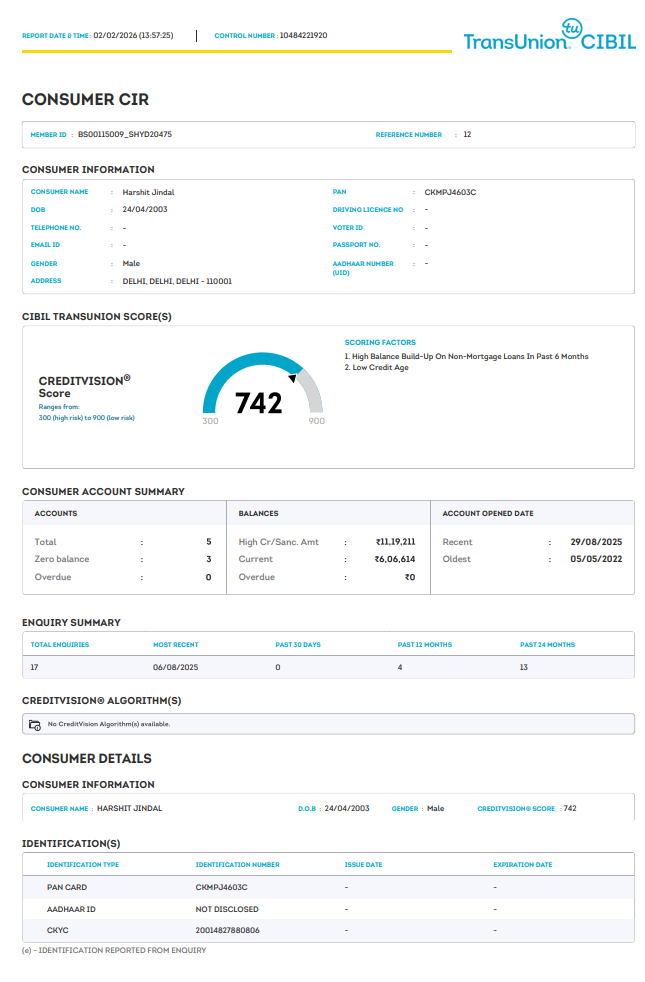Select High Cr/Sanc. Amt value ₹11,19,211
This screenshot has height=982, width=645.
395,542
